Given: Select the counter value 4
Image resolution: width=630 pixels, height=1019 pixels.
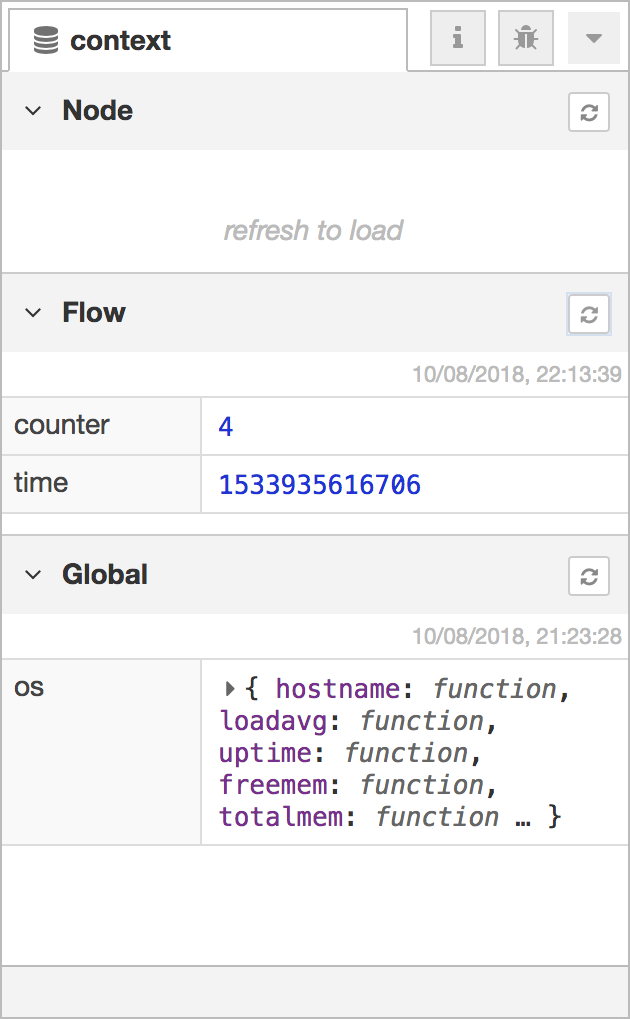Looking at the screenshot, I should [226, 426].
